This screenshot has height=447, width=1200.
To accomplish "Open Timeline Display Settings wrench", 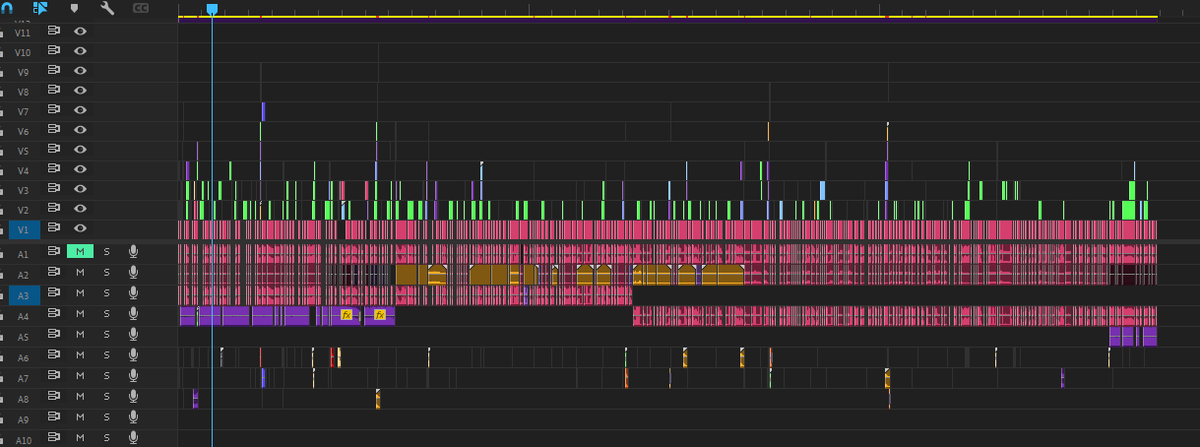I will [x=107, y=8].
